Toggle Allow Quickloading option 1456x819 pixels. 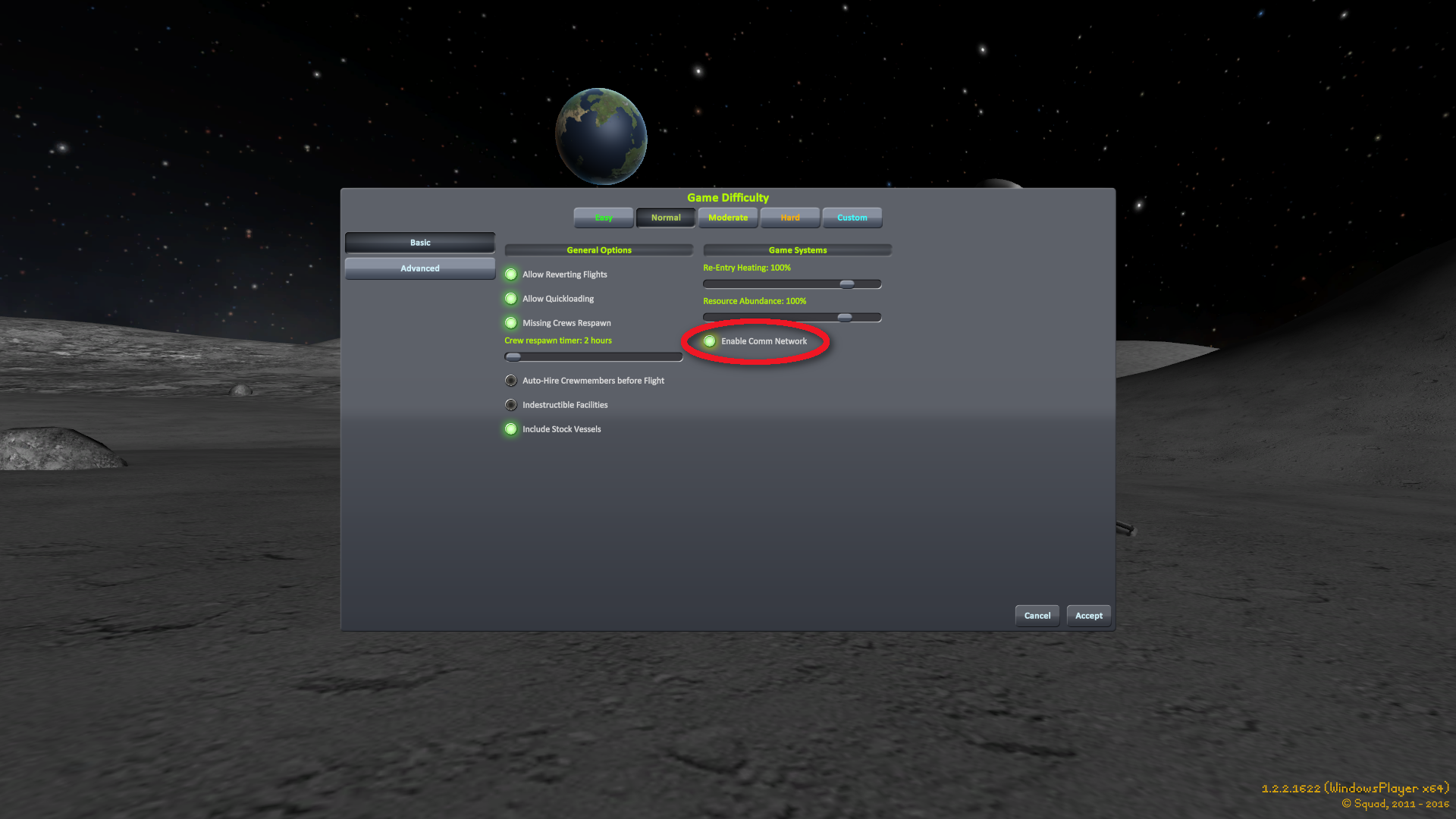(x=511, y=299)
